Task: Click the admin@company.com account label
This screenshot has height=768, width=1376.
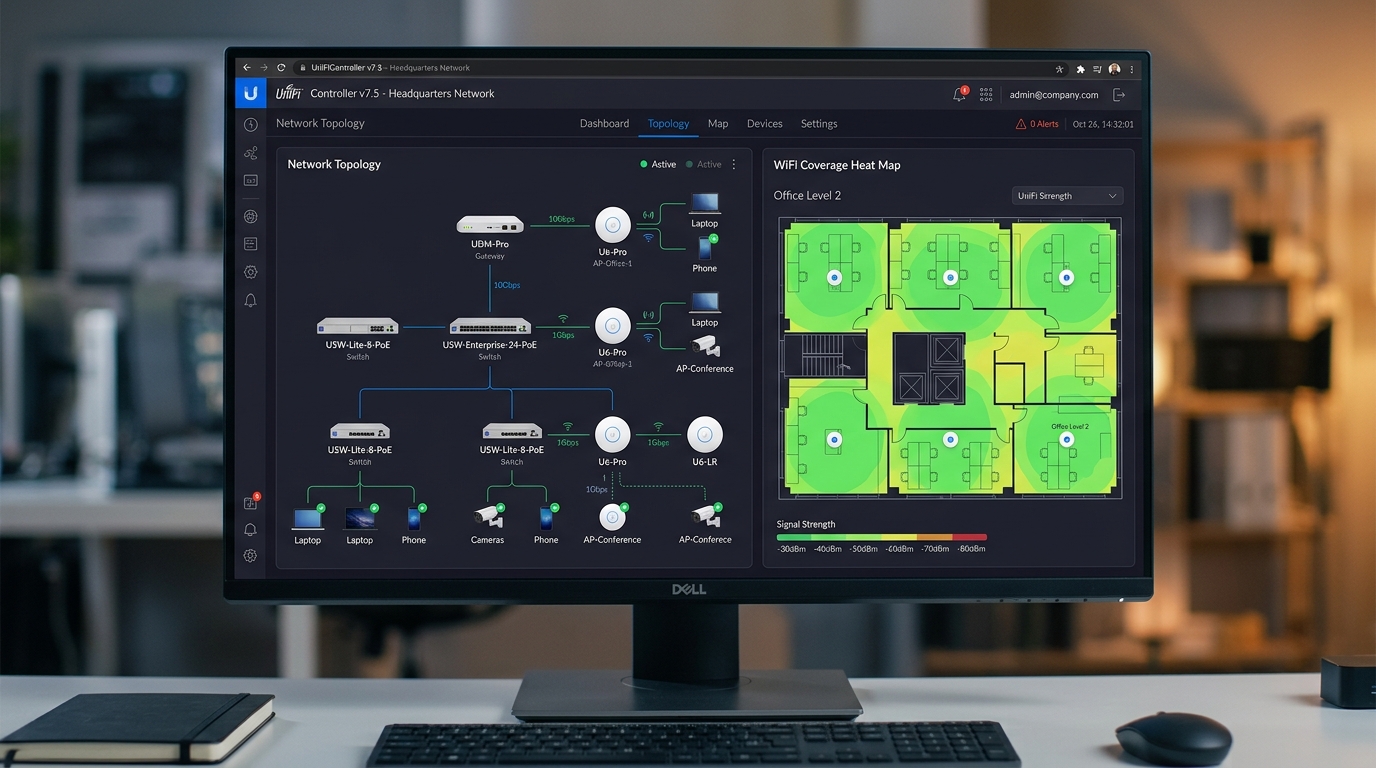Action: pos(1054,95)
